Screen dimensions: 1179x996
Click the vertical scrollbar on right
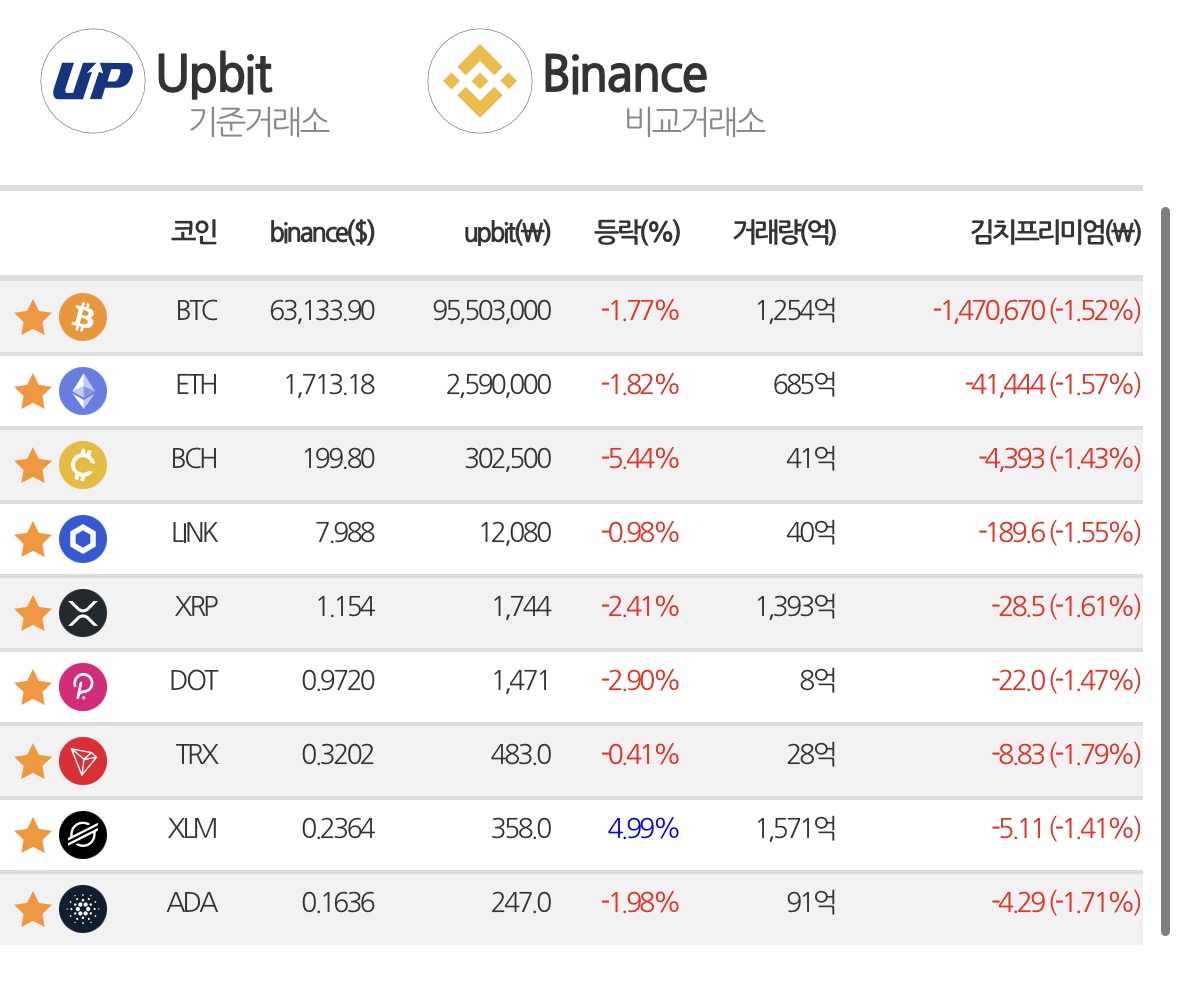pos(1165,571)
